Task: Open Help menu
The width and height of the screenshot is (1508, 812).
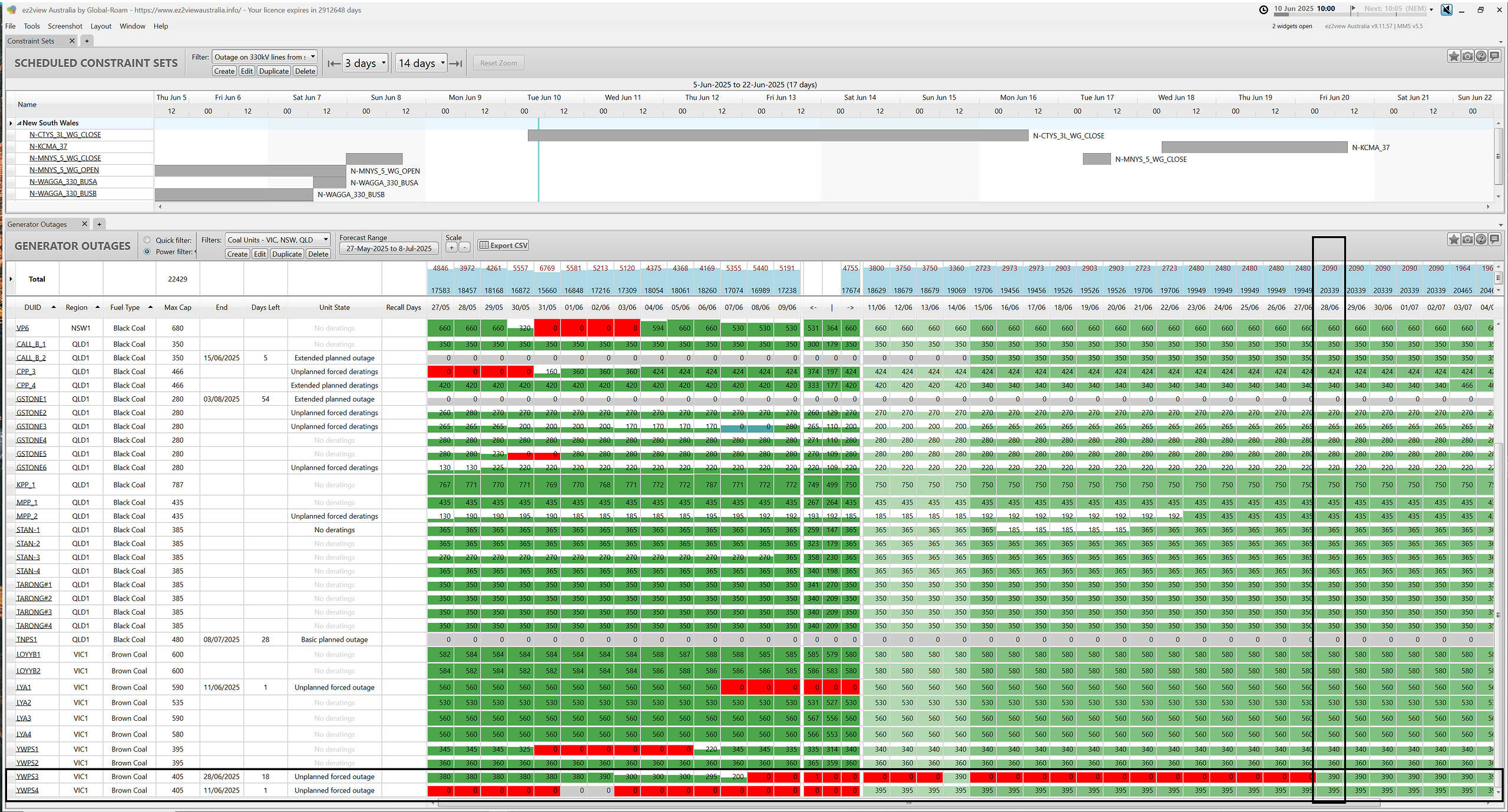Action: click(161, 26)
